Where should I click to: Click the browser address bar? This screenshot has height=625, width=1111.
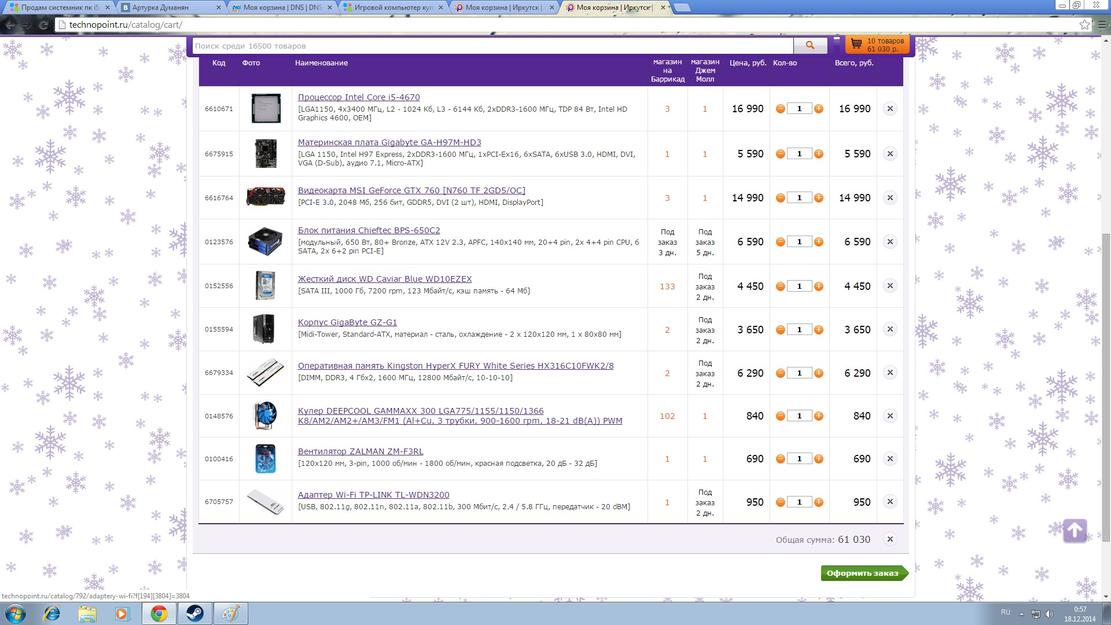(567, 25)
